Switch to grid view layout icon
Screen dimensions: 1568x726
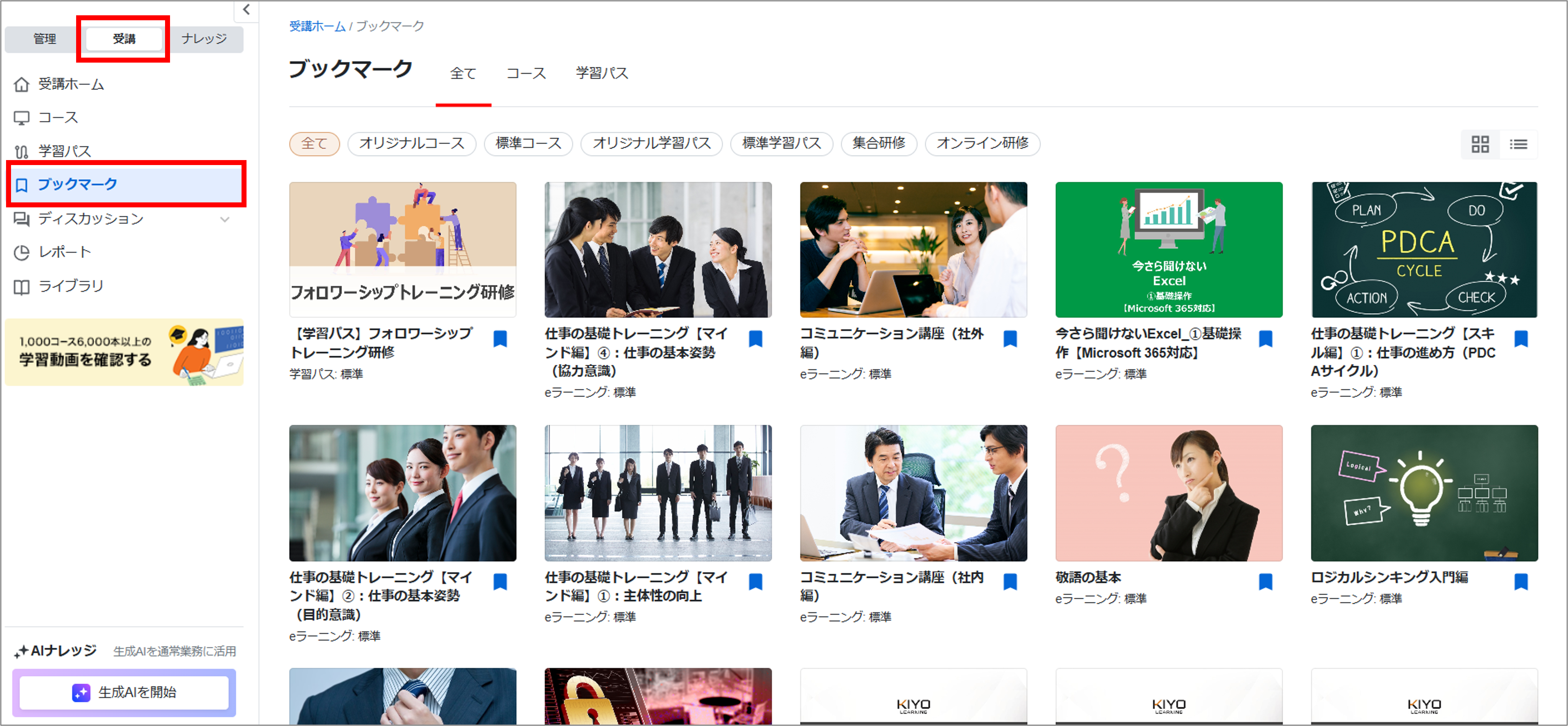(1480, 144)
